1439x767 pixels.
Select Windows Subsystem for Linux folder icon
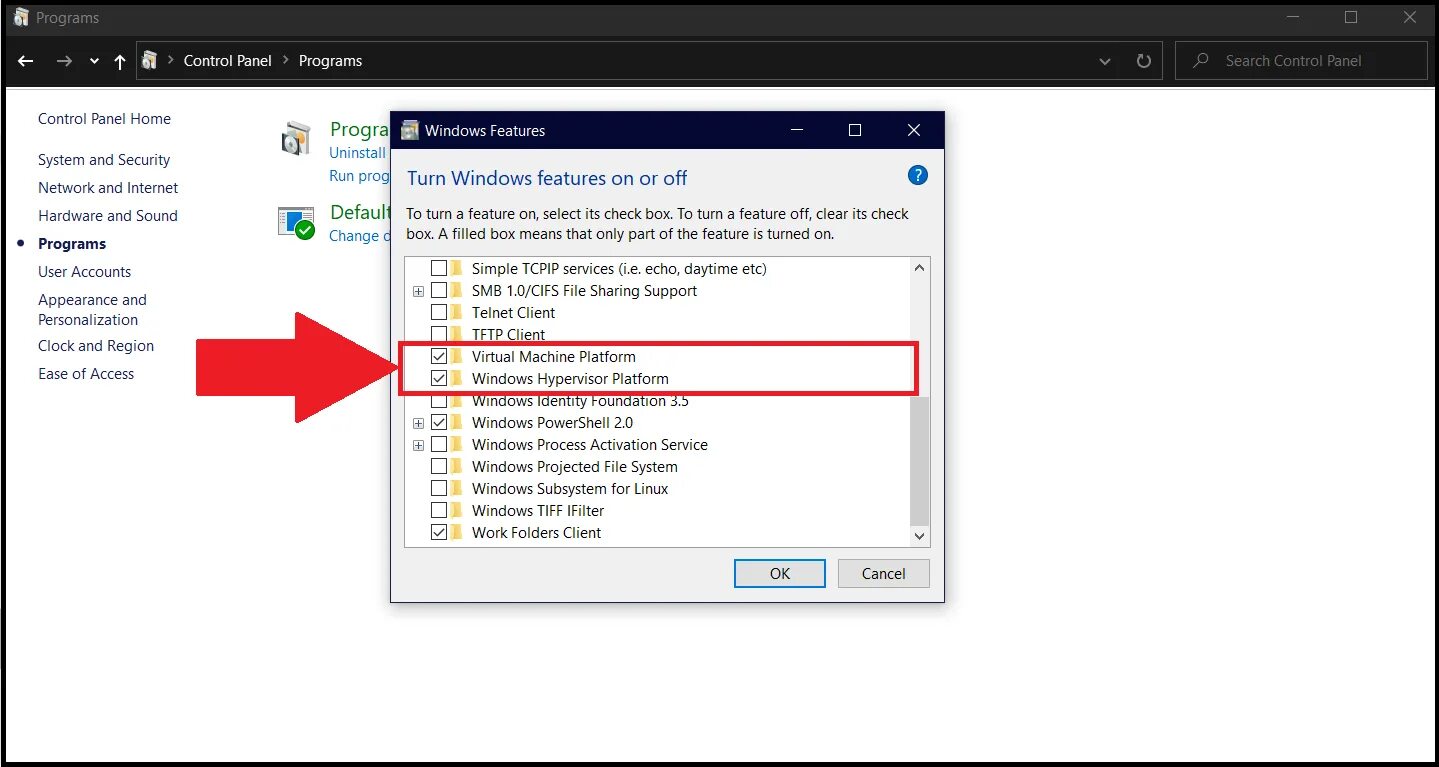(x=457, y=489)
